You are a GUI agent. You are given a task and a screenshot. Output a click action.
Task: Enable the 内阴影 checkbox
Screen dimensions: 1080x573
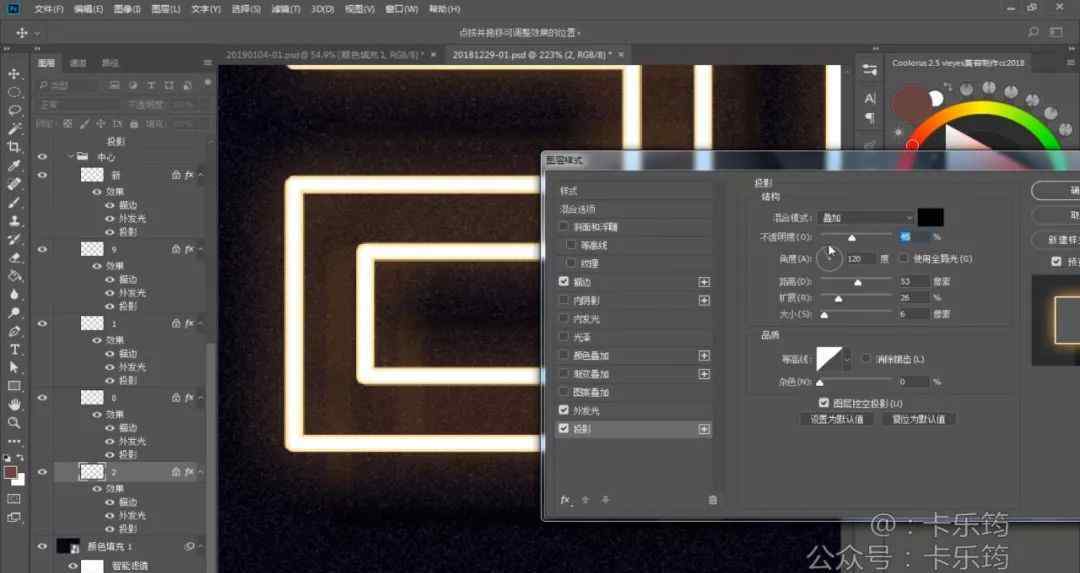coord(564,300)
